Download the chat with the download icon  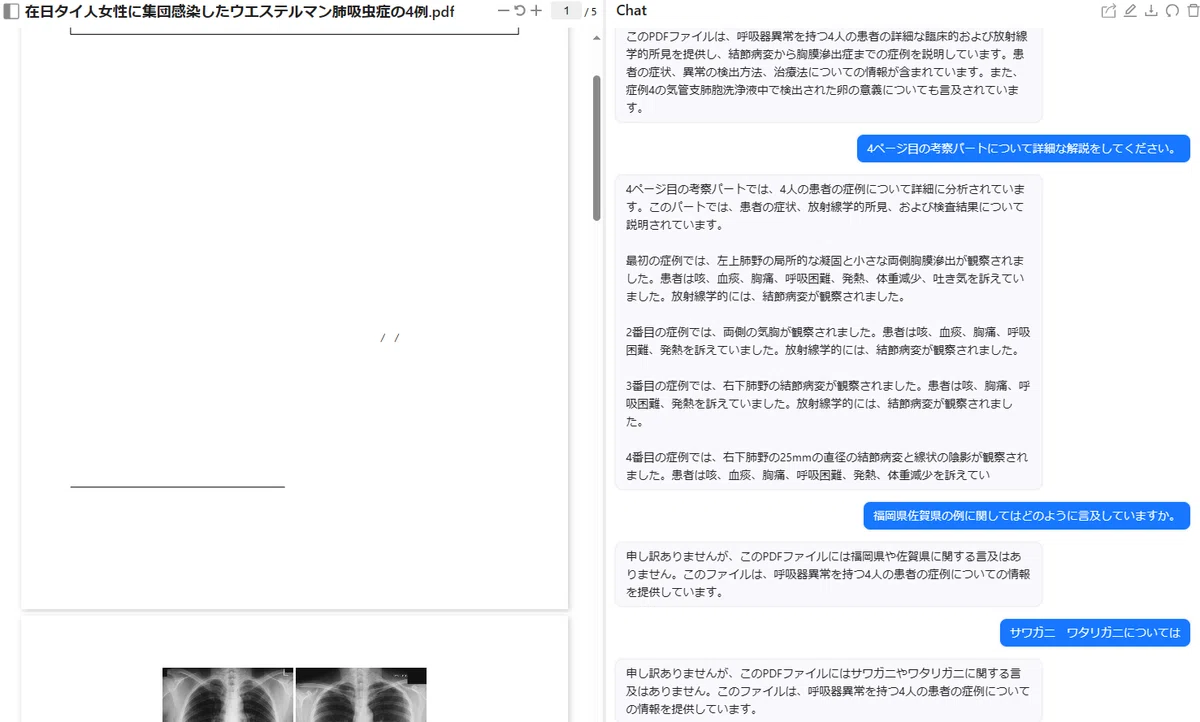pyautogui.click(x=1151, y=11)
